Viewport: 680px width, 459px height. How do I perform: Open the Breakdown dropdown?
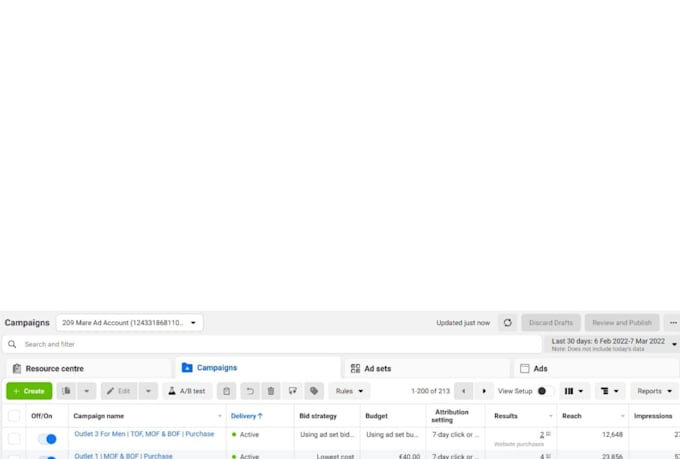pos(610,391)
